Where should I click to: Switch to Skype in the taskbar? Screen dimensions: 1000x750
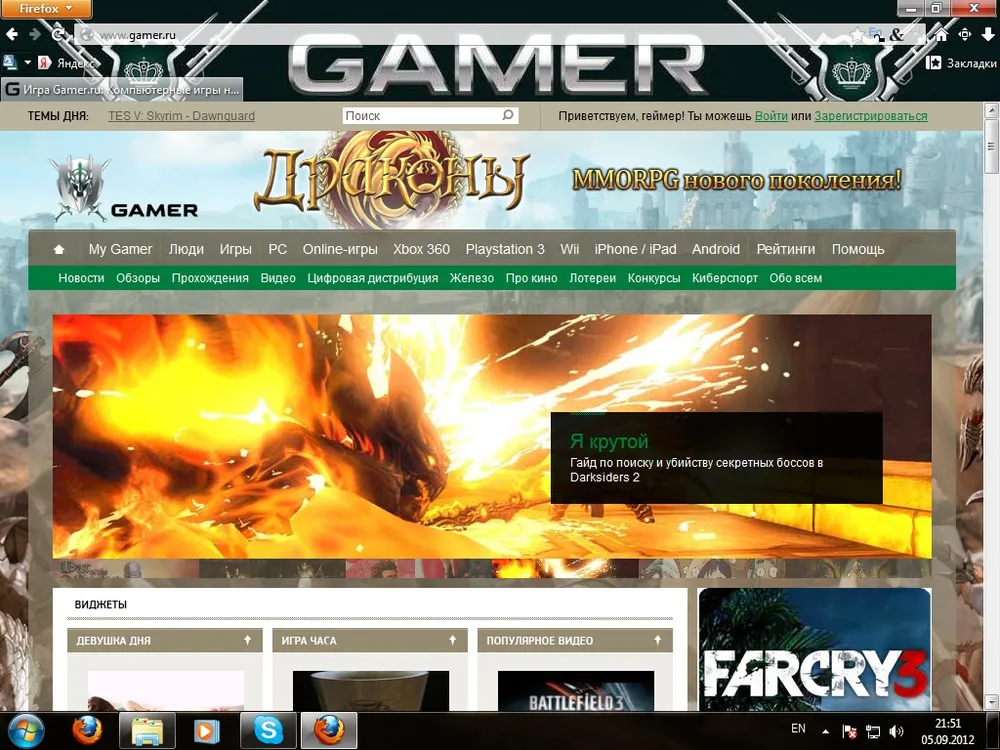pos(268,731)
